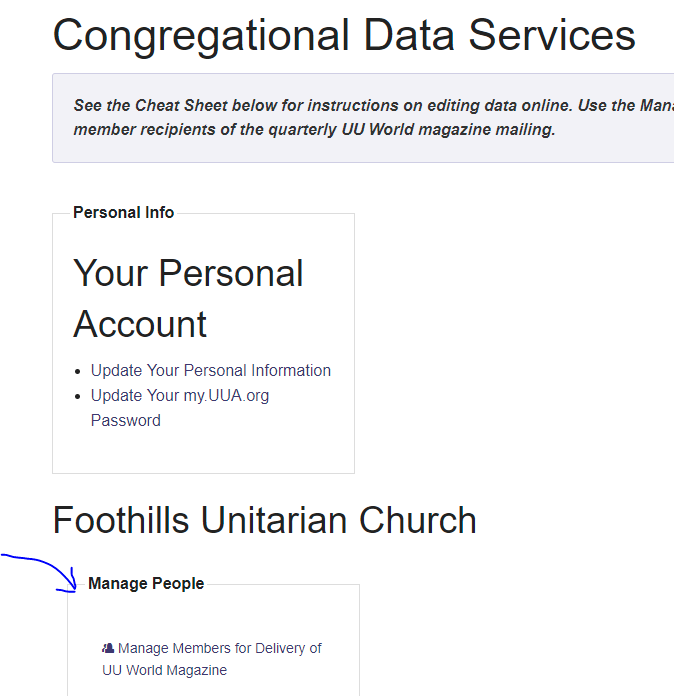Viewport: 674px width, 696px height.
Task: Click the Personal Info section label
Action: [124, 212]
